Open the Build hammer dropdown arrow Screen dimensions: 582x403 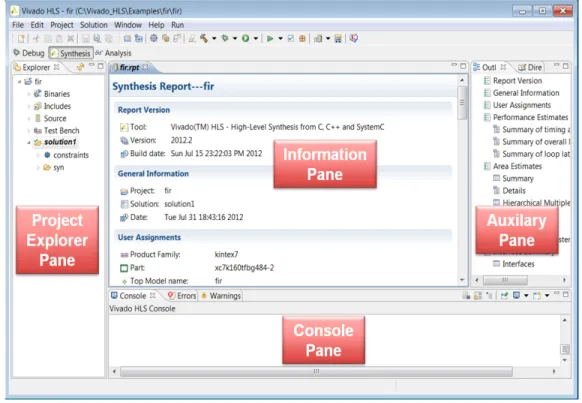(x=214, y=38)
